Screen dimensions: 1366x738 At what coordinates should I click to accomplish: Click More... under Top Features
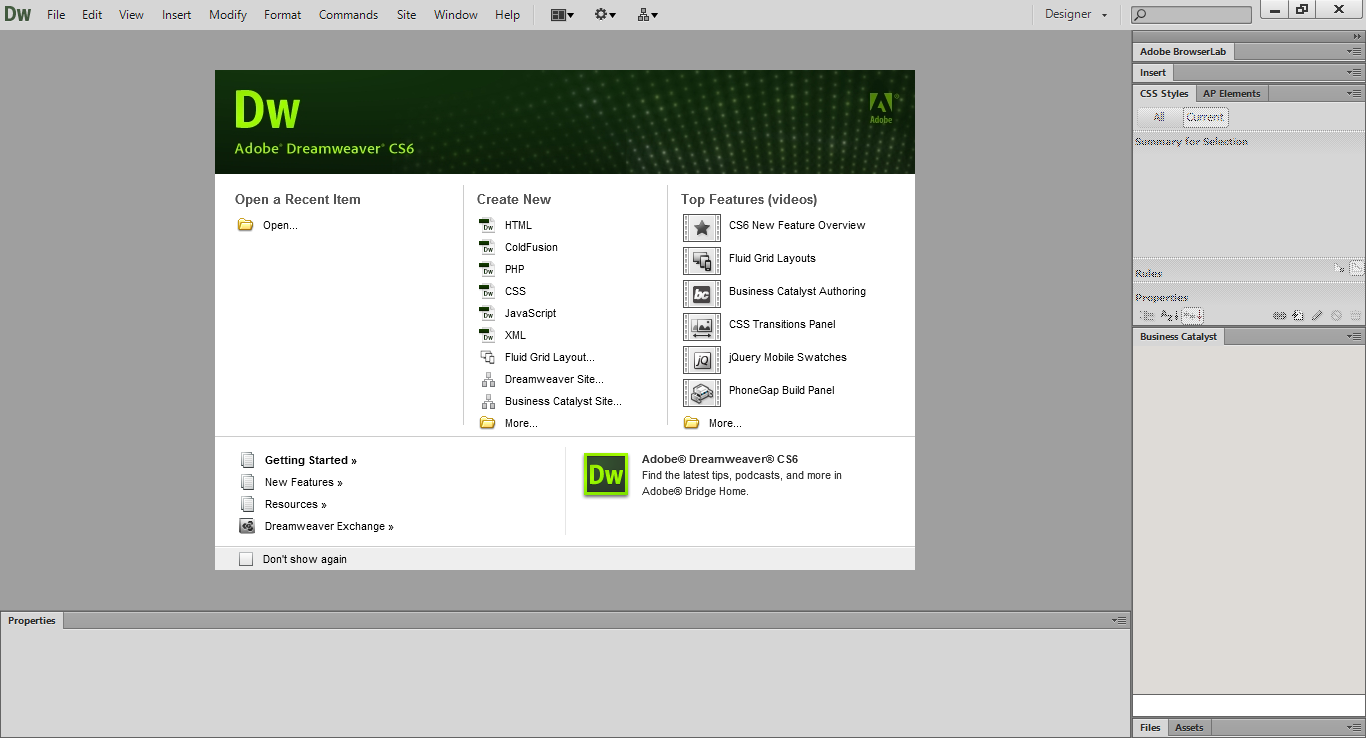click(x=725, y=423)
